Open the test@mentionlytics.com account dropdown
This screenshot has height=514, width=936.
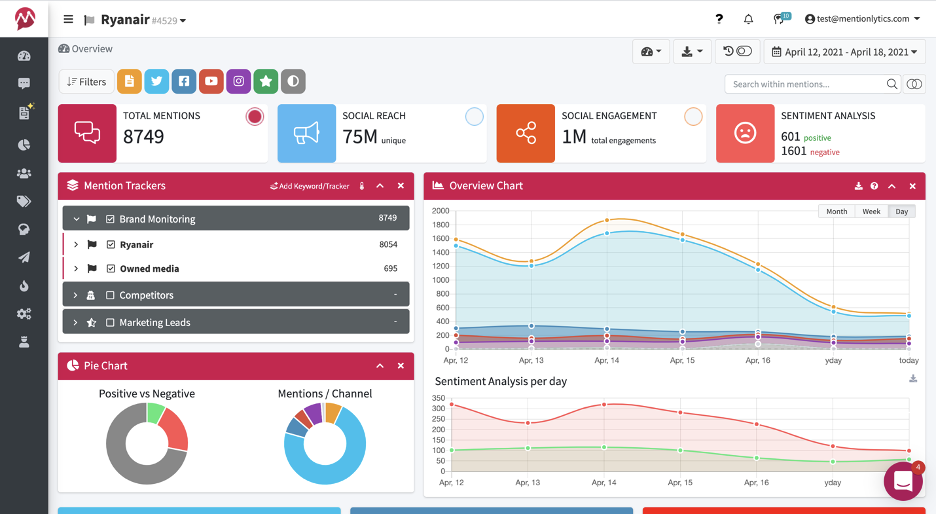tap(862, 19)
